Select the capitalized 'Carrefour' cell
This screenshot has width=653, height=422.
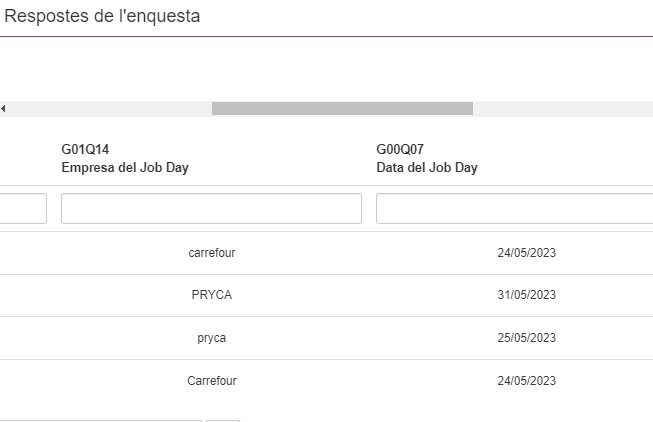click(212, 381)
